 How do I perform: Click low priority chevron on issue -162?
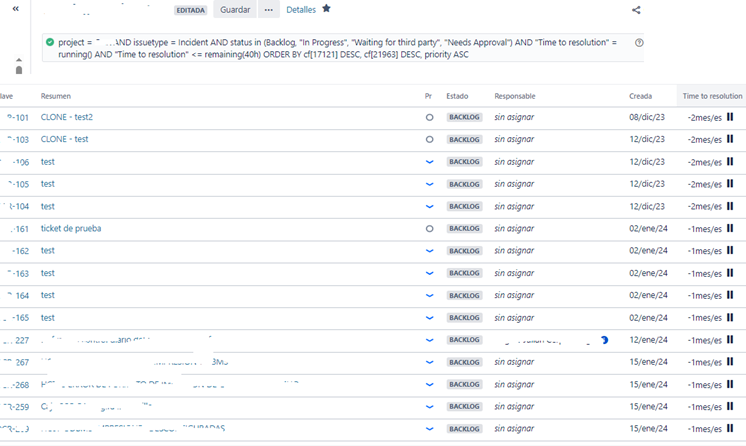(429, 251)
